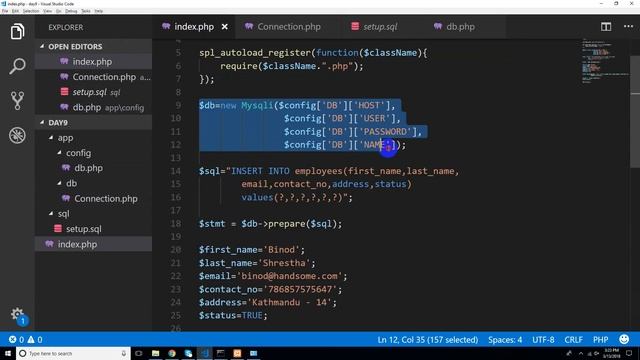
Task: Change indentation via Spaces: 4
Action: coord(505,340)
